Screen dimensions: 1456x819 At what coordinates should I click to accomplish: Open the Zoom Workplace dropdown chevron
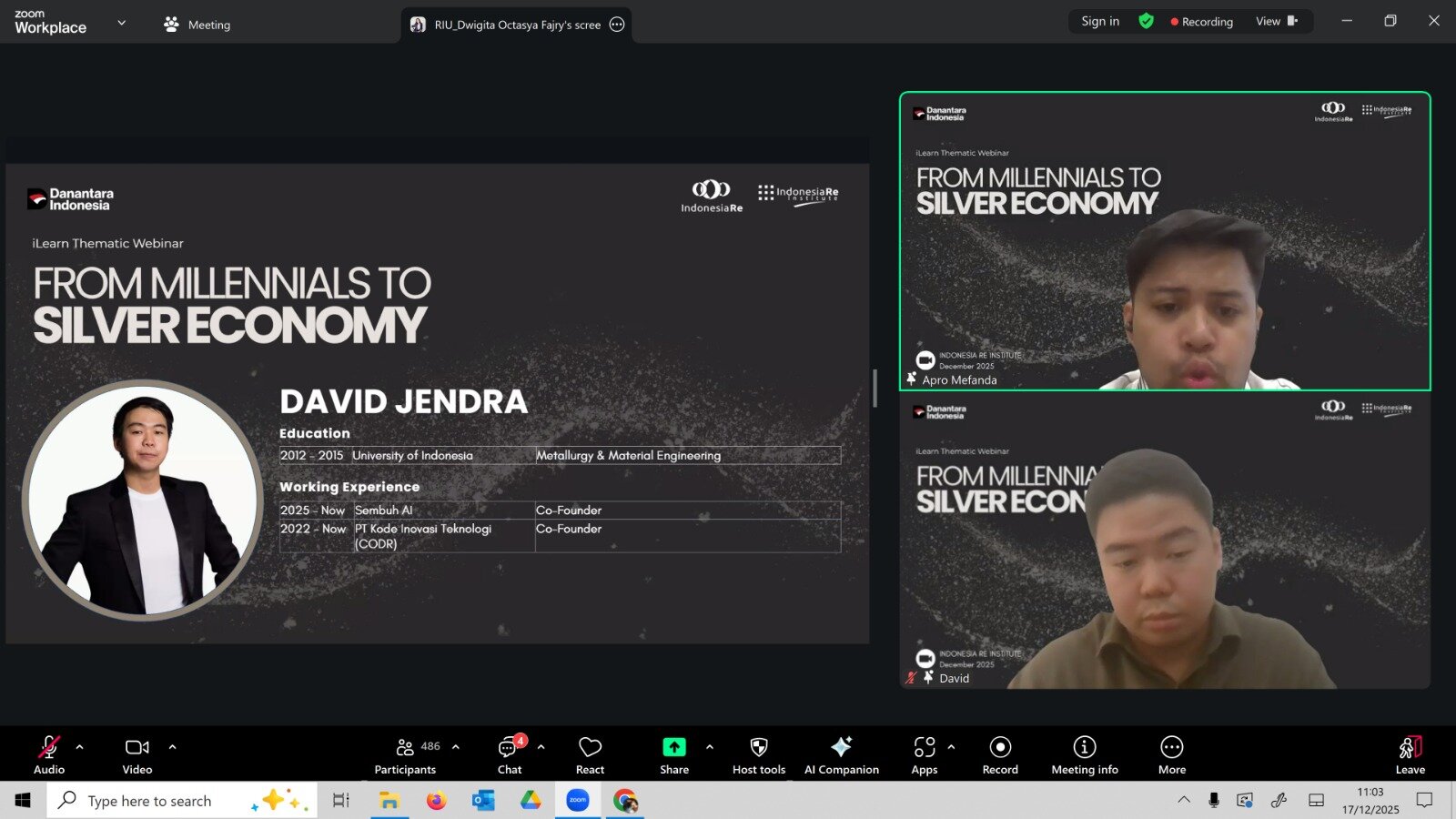tap(122, 23)
